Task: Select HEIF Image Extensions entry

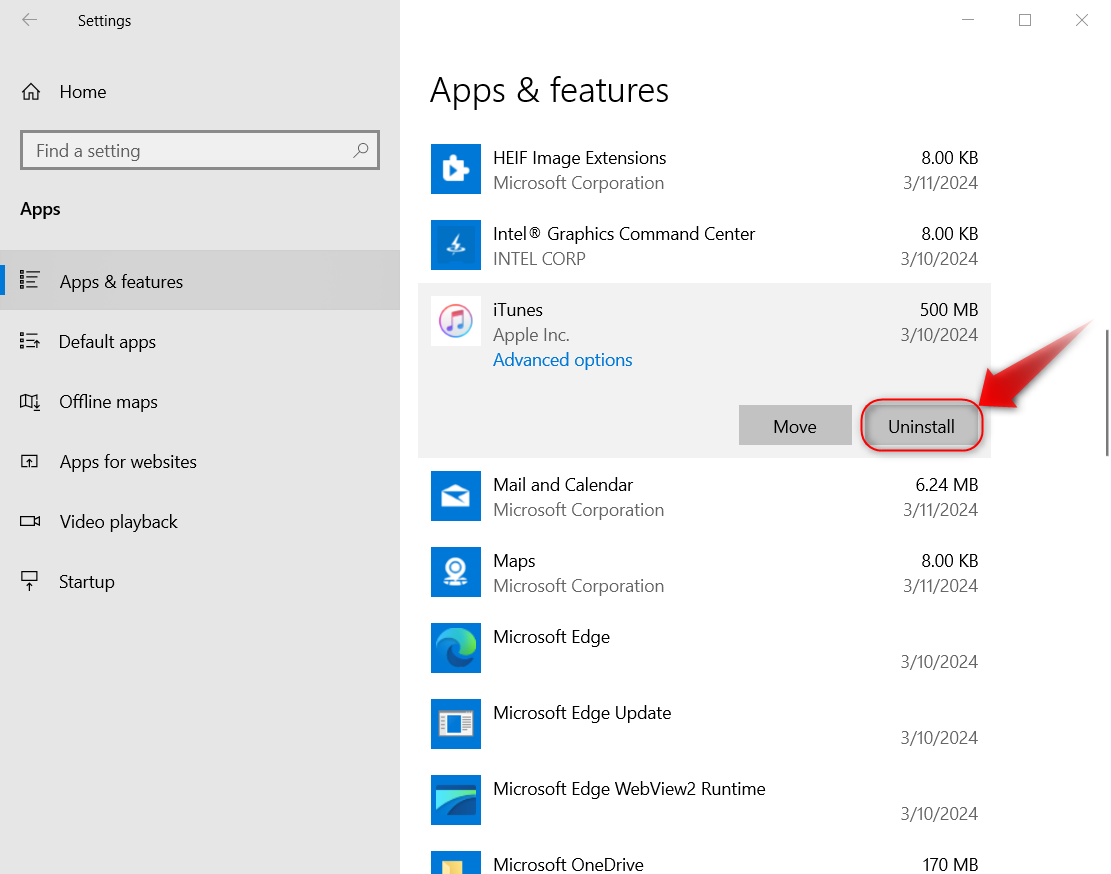Action: (704, 169)
